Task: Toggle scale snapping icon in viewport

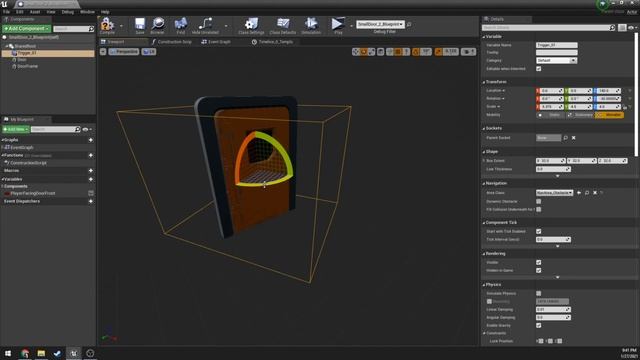Action: coord(438,52)
